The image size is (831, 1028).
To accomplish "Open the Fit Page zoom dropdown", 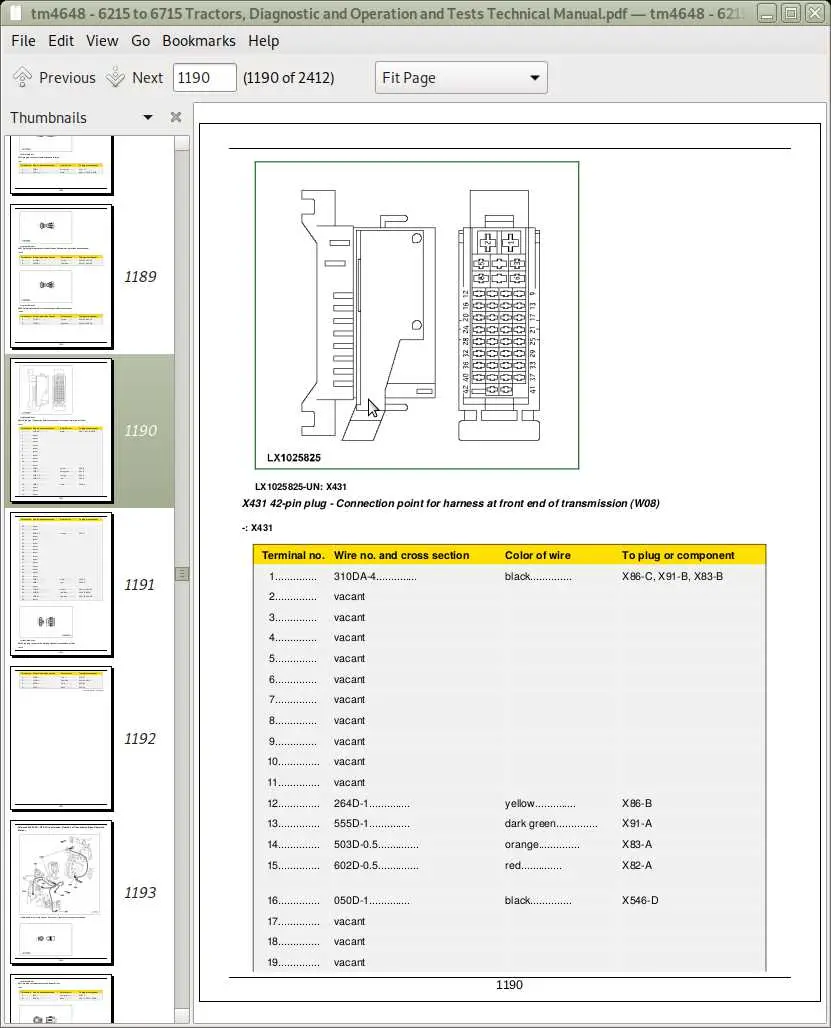I will (x=461, y=78).
